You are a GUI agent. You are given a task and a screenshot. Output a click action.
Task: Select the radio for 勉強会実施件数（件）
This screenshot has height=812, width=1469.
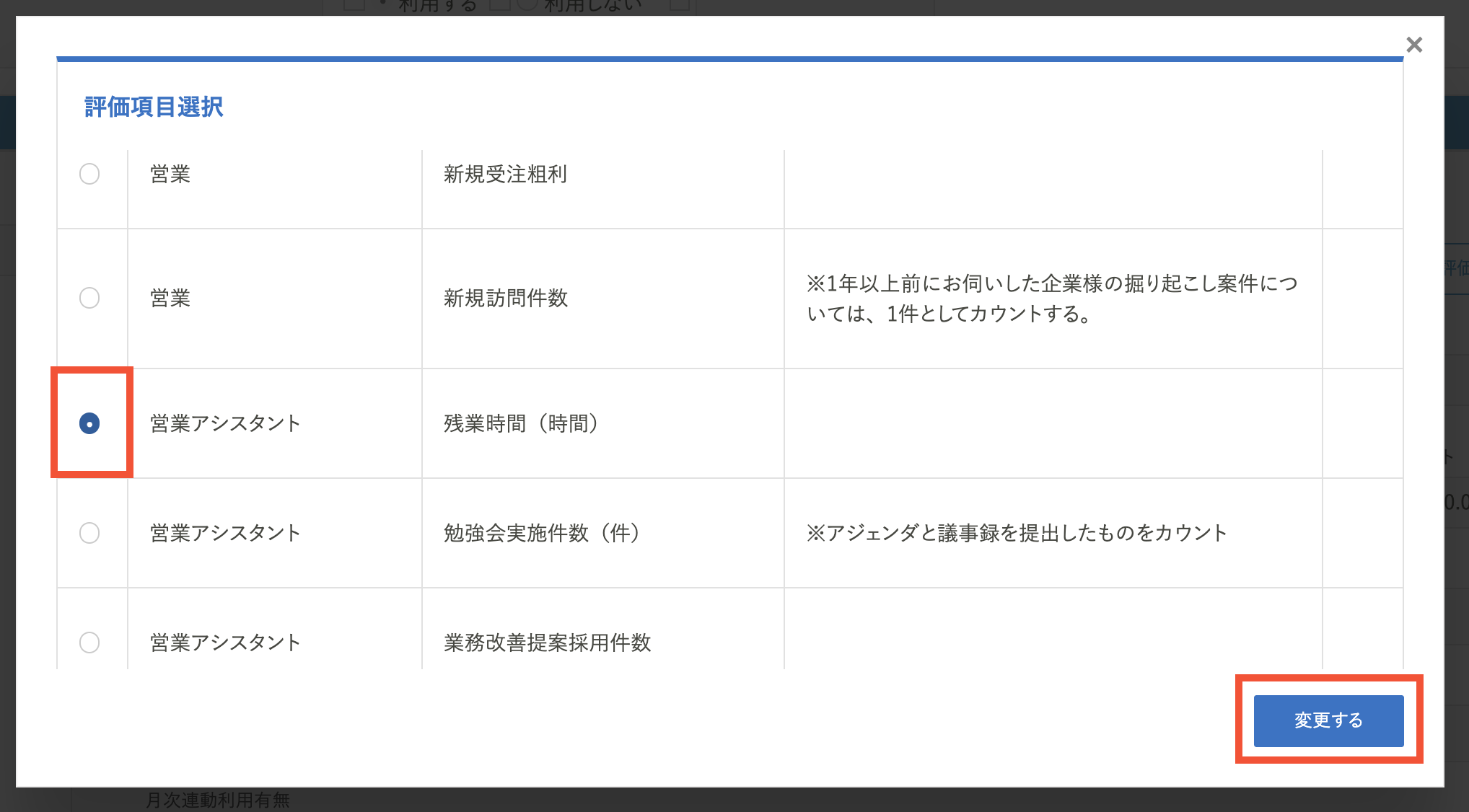click(89, 533)
